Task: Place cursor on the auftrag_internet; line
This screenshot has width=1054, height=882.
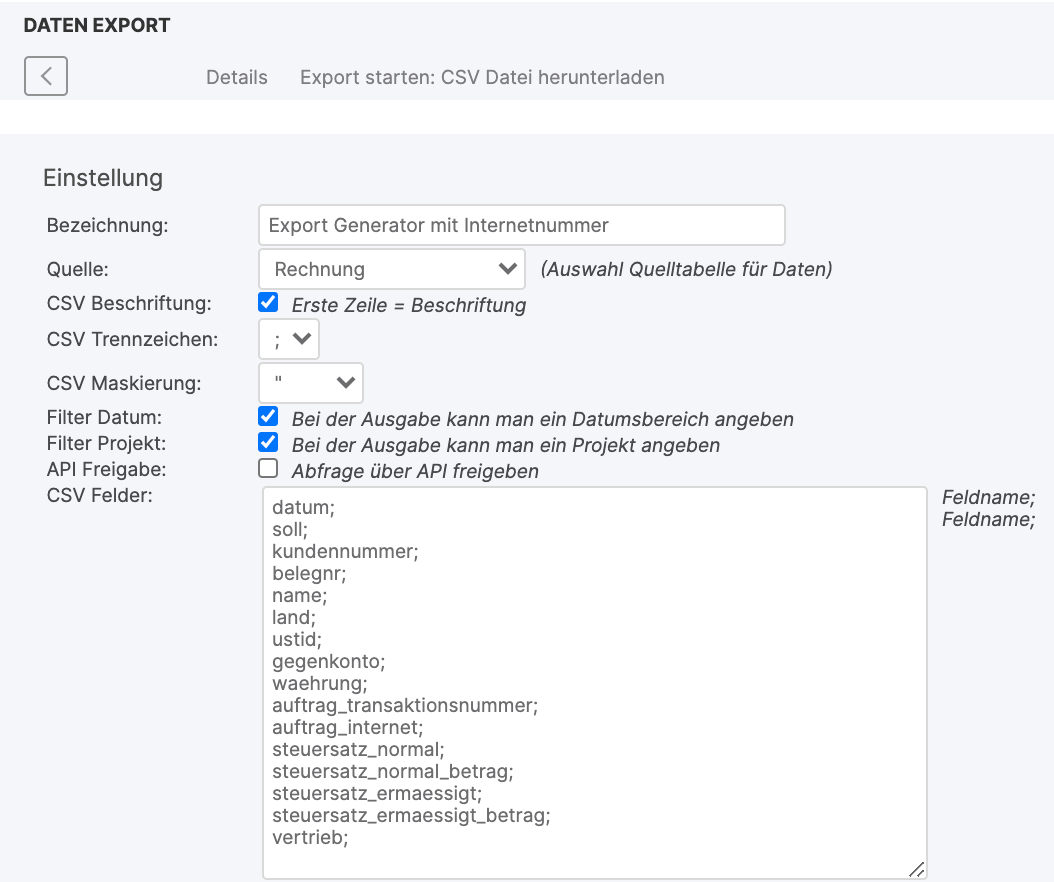Action: pos(347,727)
